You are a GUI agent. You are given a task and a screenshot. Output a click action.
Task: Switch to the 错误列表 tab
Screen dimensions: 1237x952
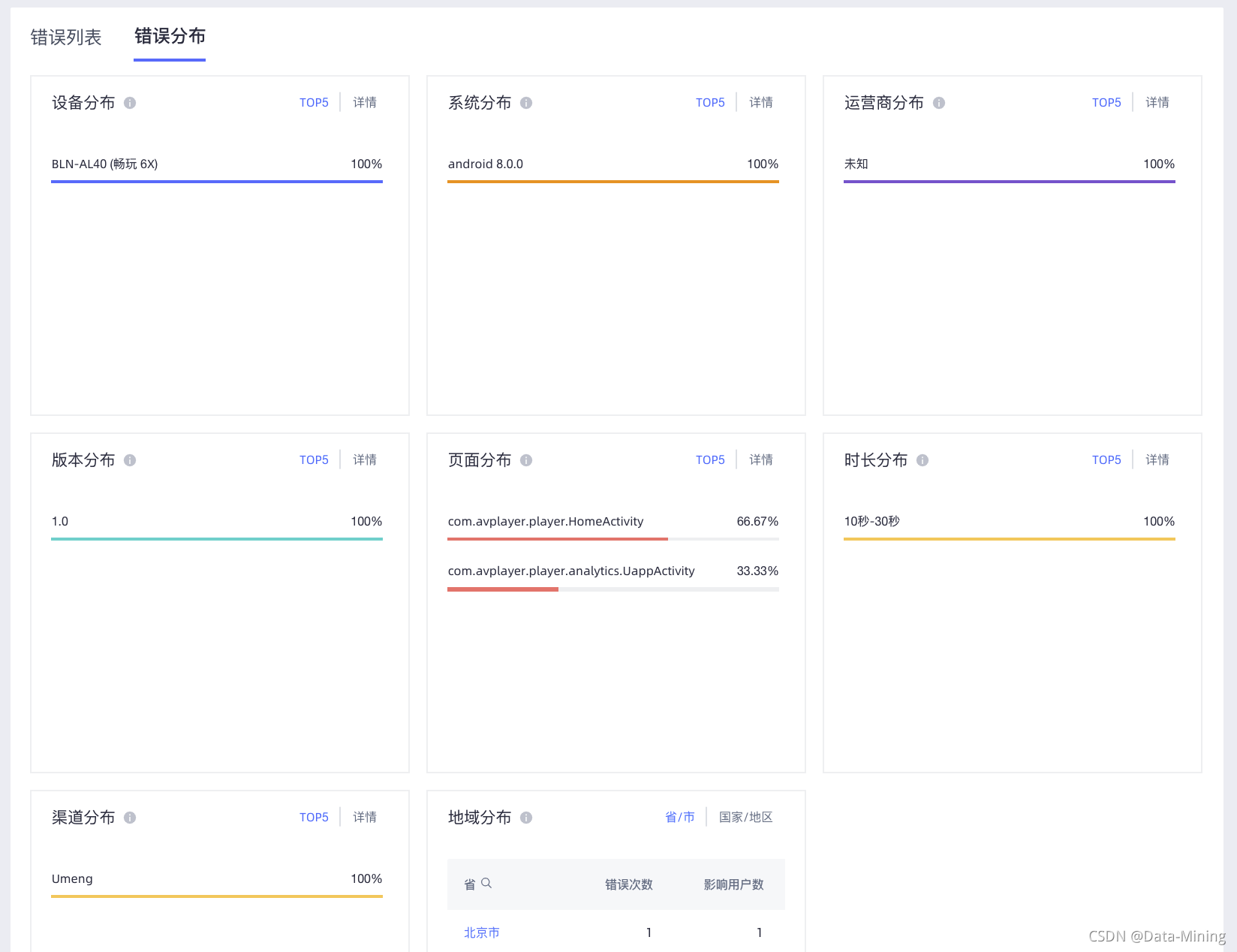(x=66, y=38)
